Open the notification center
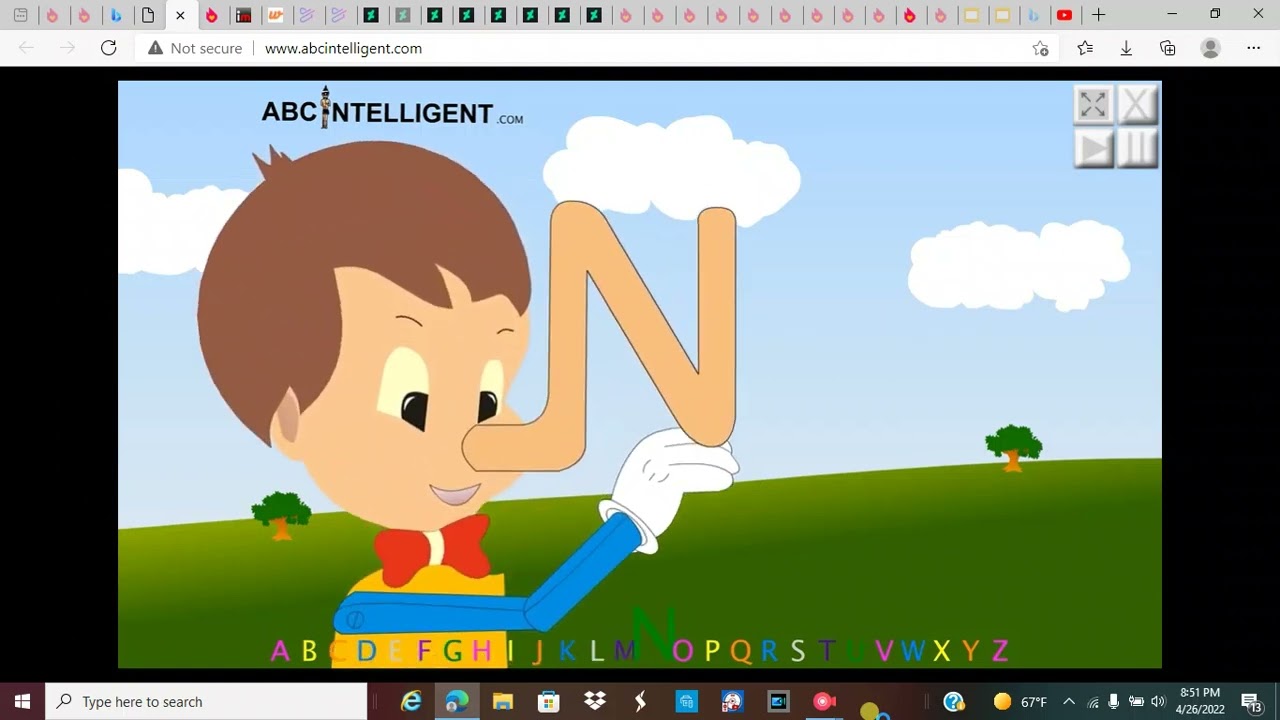 coord(1251,701)
